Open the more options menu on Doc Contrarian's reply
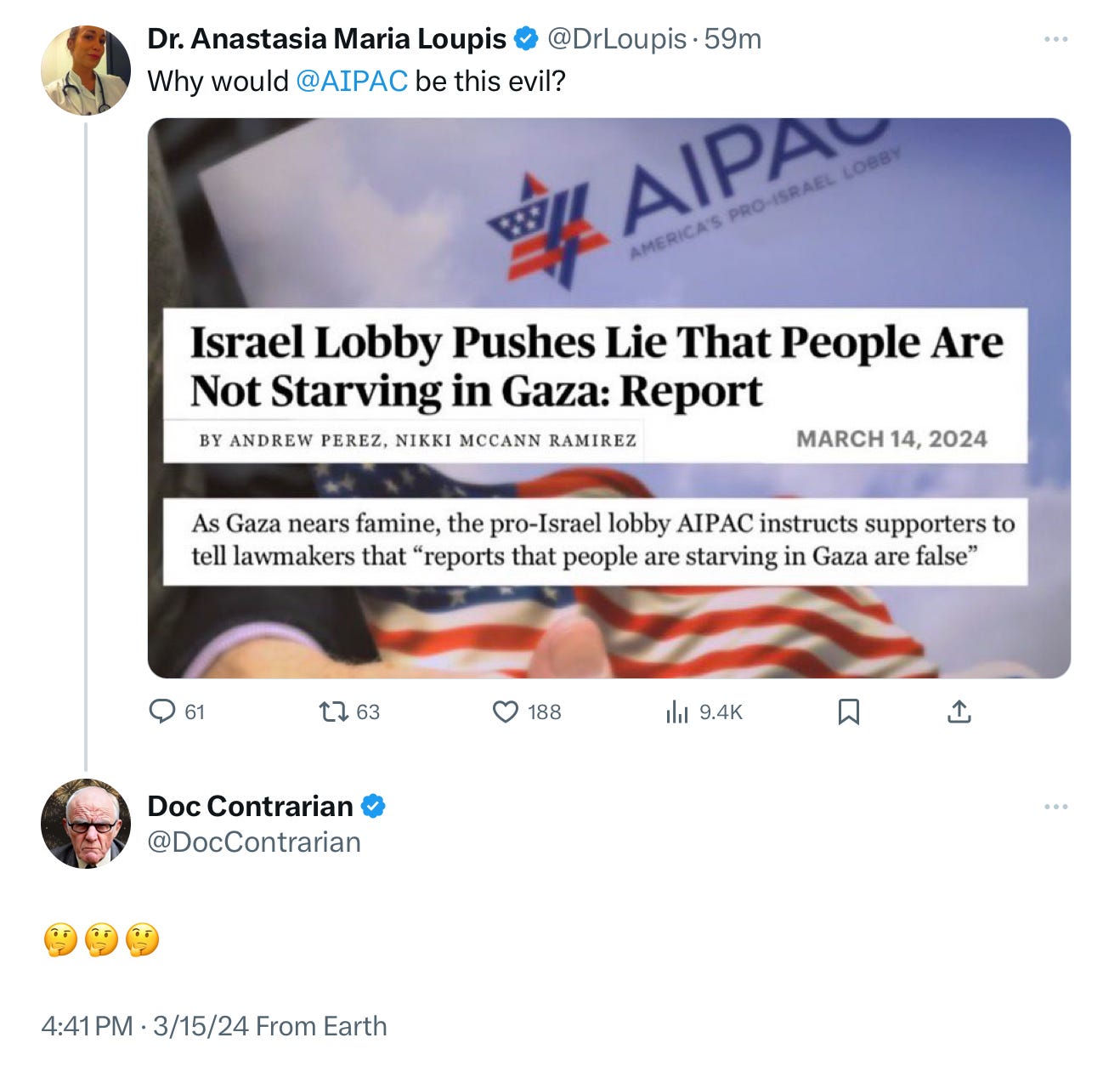1120x1066 pixels. [x=1055, y=807]
